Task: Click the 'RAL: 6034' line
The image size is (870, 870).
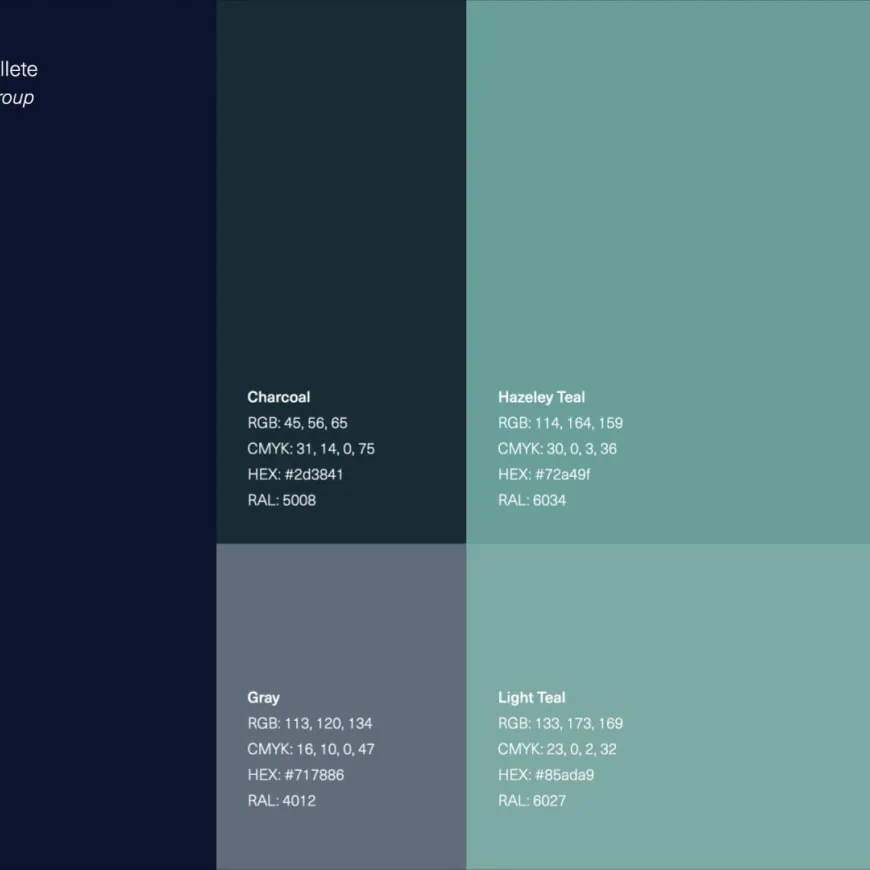Action: (532, 500)
